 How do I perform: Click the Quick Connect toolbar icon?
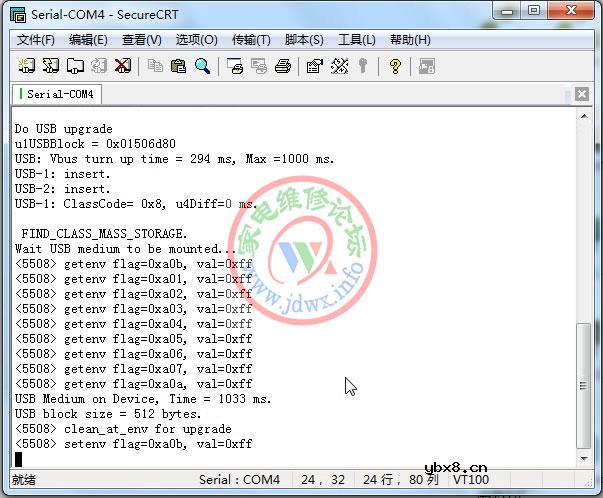(50, 67)
